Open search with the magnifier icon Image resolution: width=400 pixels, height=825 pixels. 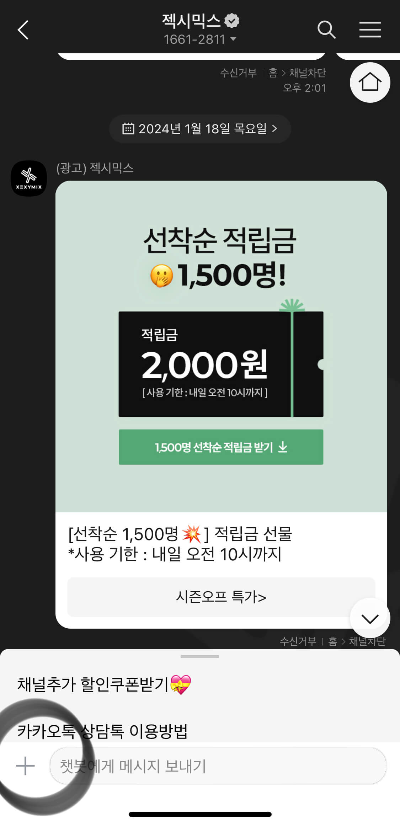point(326,30)
